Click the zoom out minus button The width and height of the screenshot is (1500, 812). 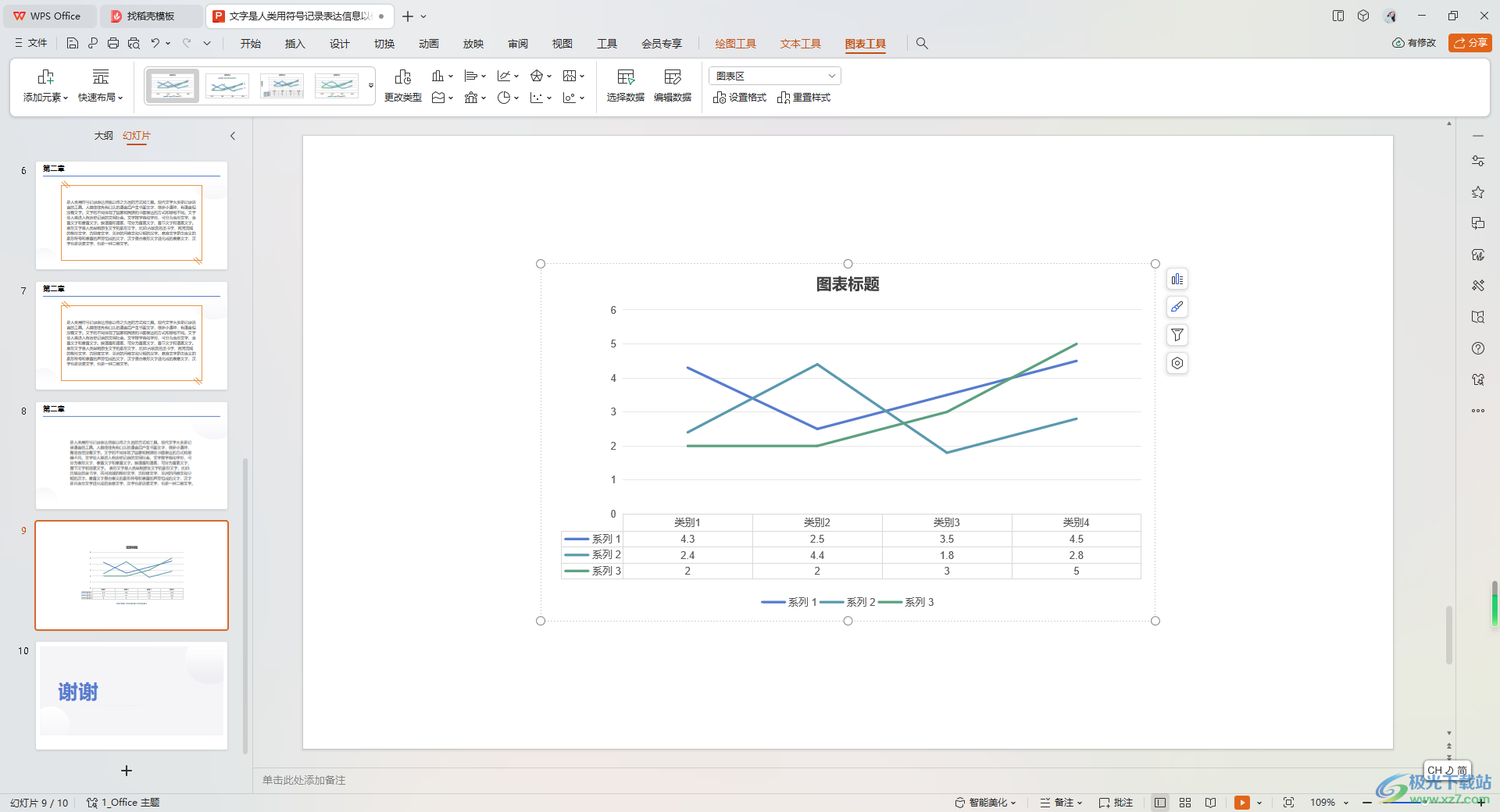(x=1367, y=803)
